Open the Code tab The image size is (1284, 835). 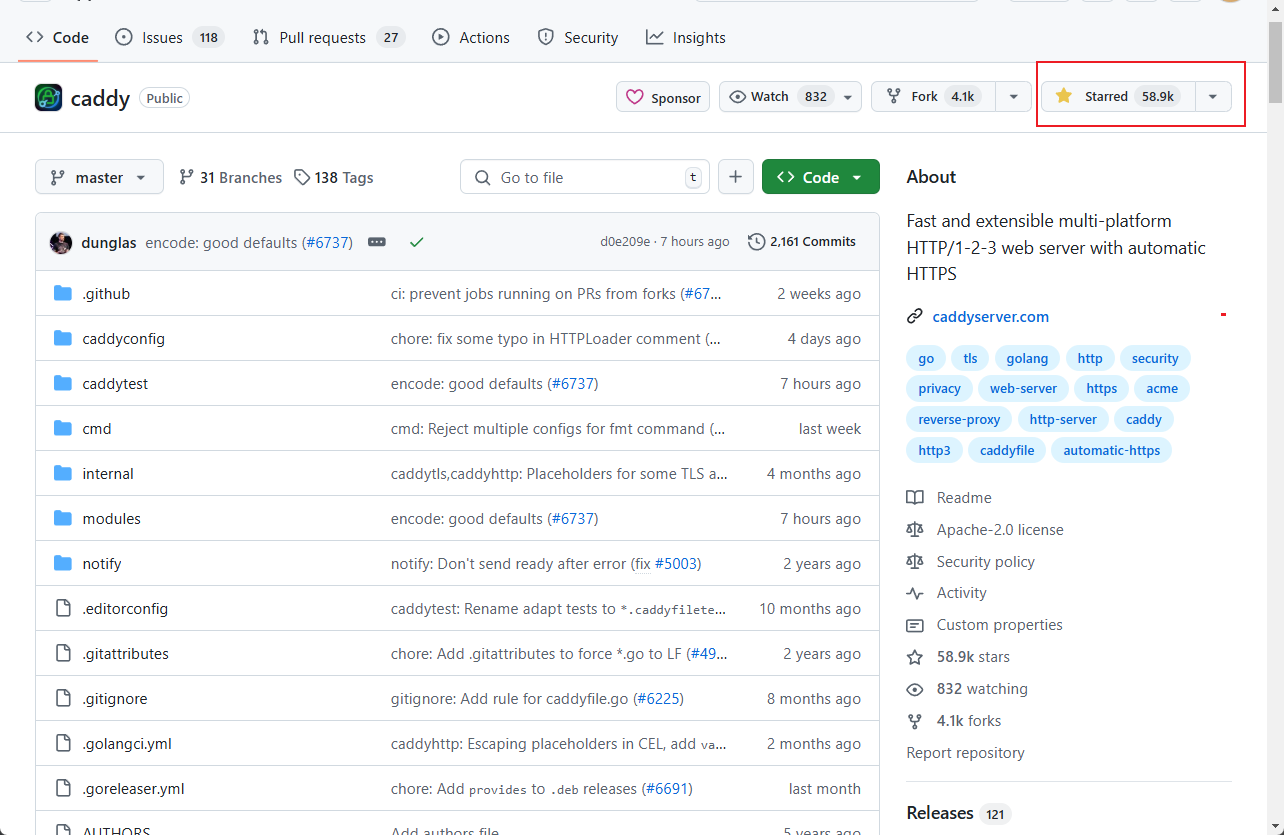pos(57,37)
